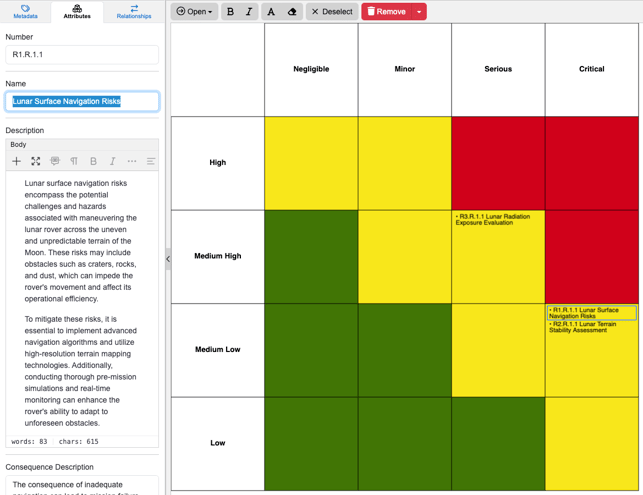The height and width of the screenshot is (495, 643).
Task: Expand the Remove dropdown arrow
Action: coord(419,11)
